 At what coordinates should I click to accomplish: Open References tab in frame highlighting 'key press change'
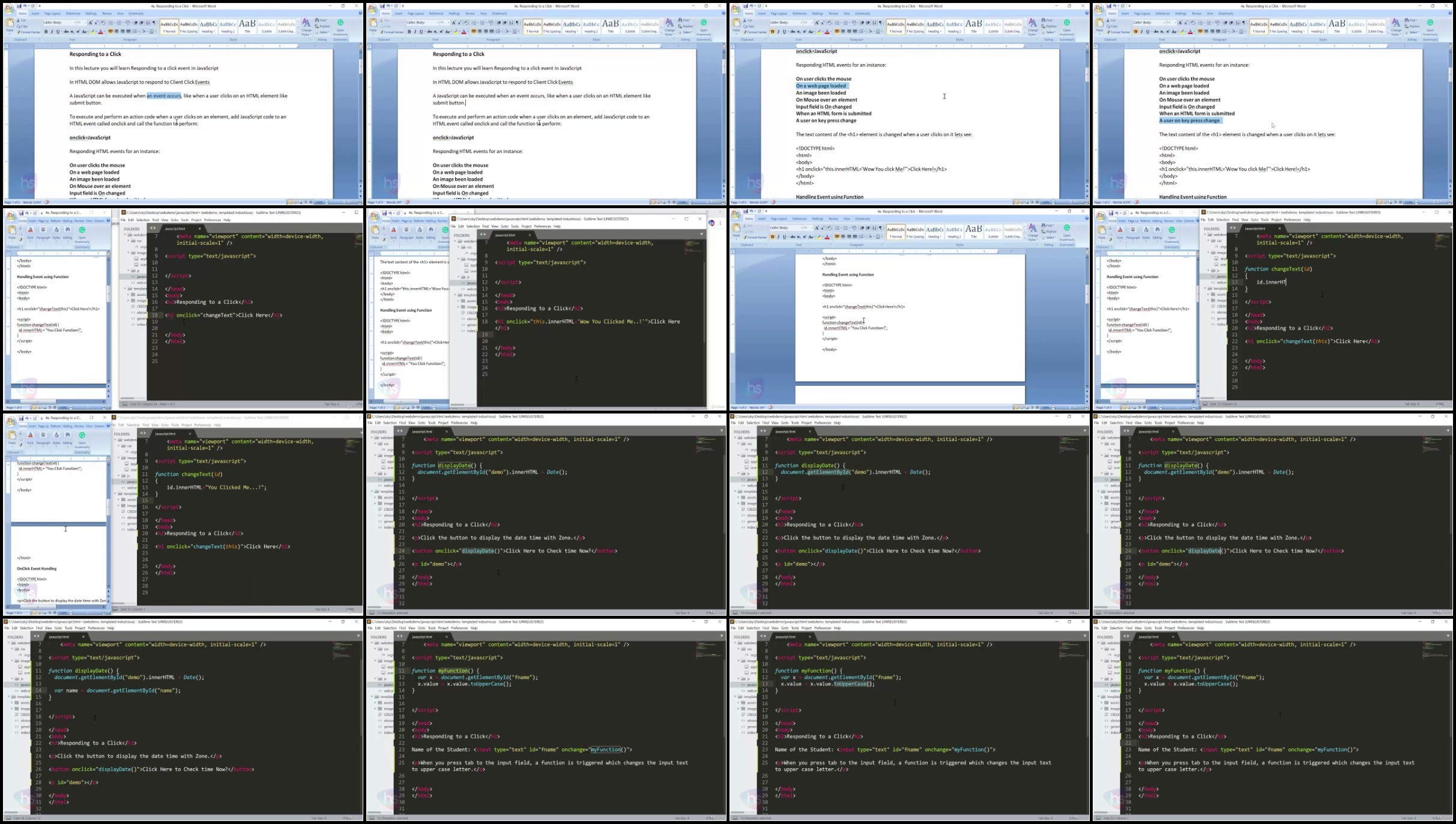click(x=1162, y=13)
